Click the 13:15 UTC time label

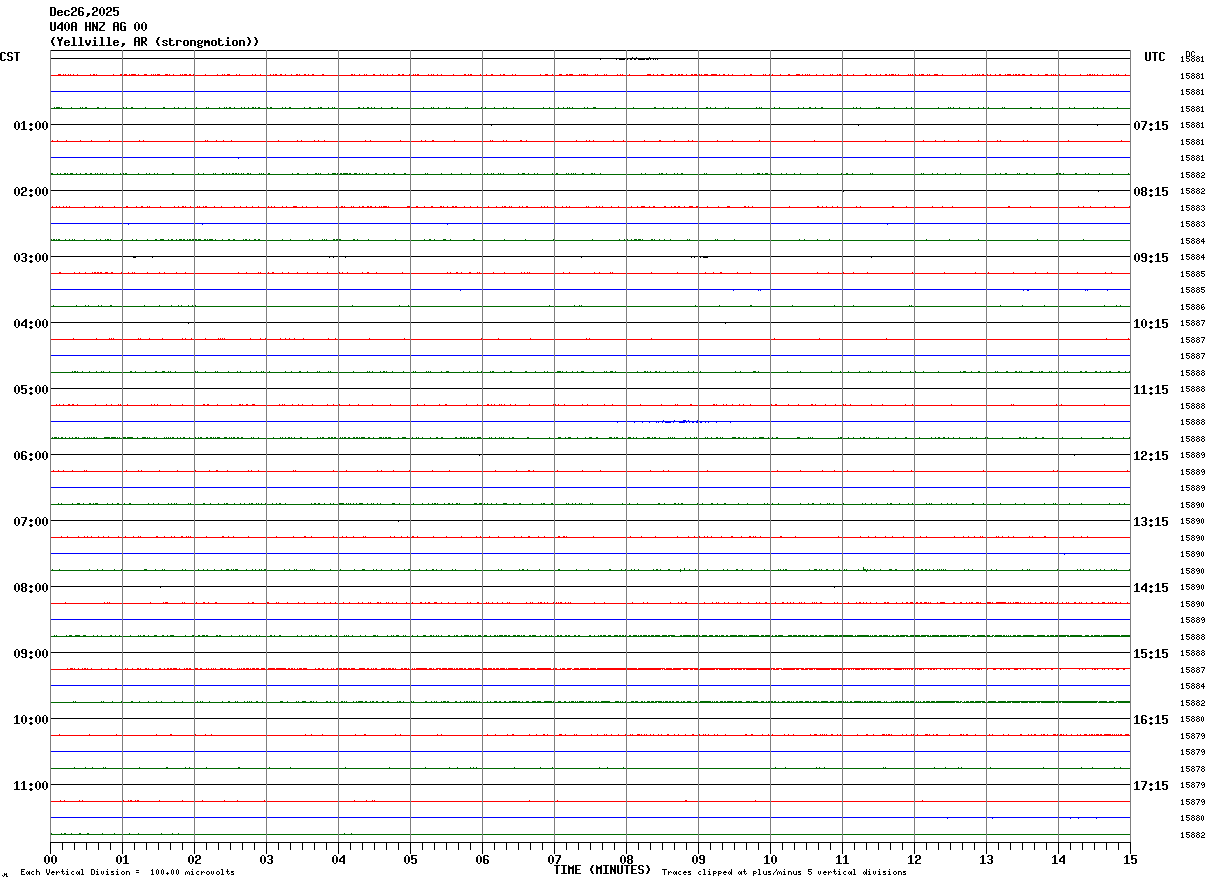(1150, 522)
